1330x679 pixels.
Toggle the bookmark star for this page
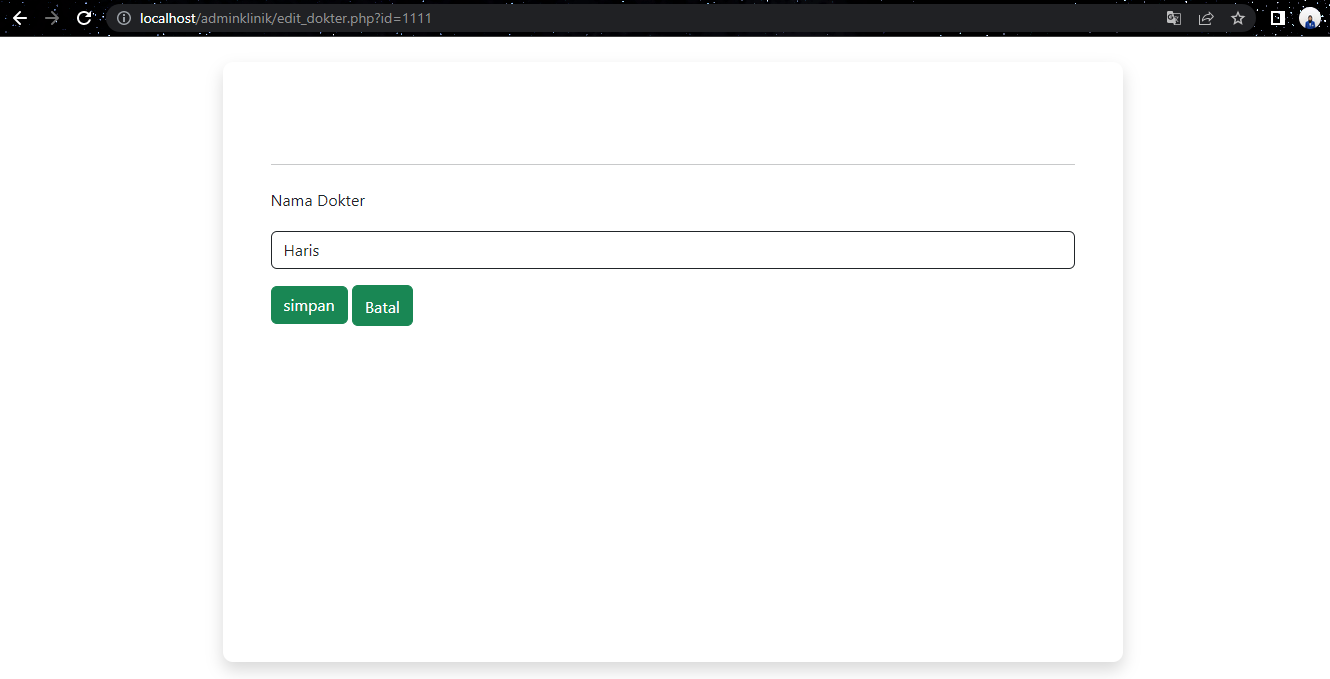(1239, 17)
